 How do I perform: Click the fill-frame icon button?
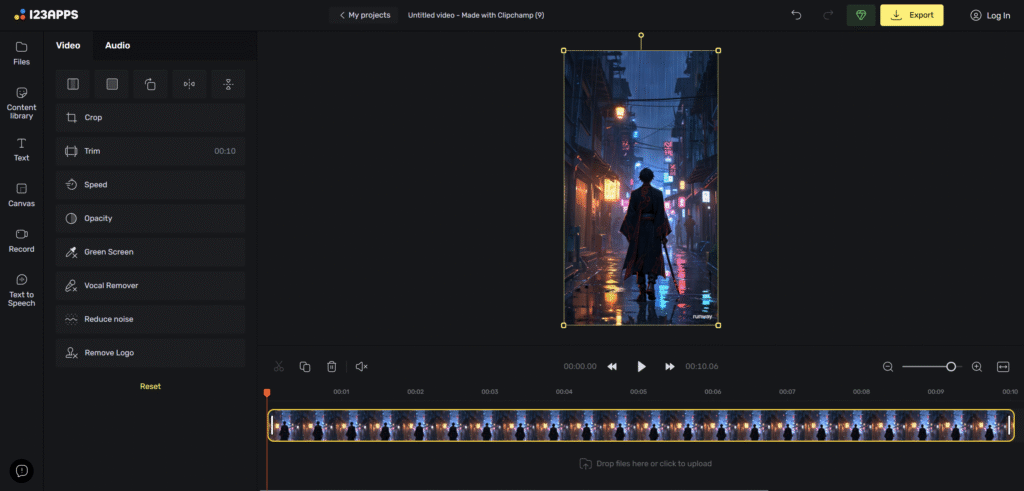pyautogui.click(x=112, y=84)
